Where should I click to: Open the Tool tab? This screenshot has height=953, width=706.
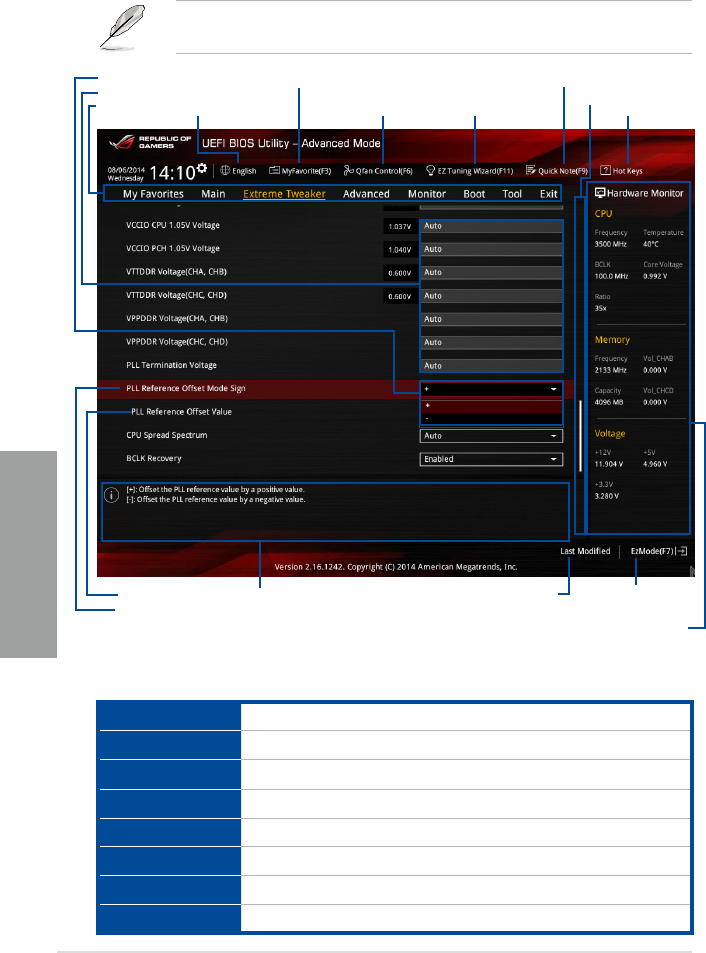coord(512,194)
